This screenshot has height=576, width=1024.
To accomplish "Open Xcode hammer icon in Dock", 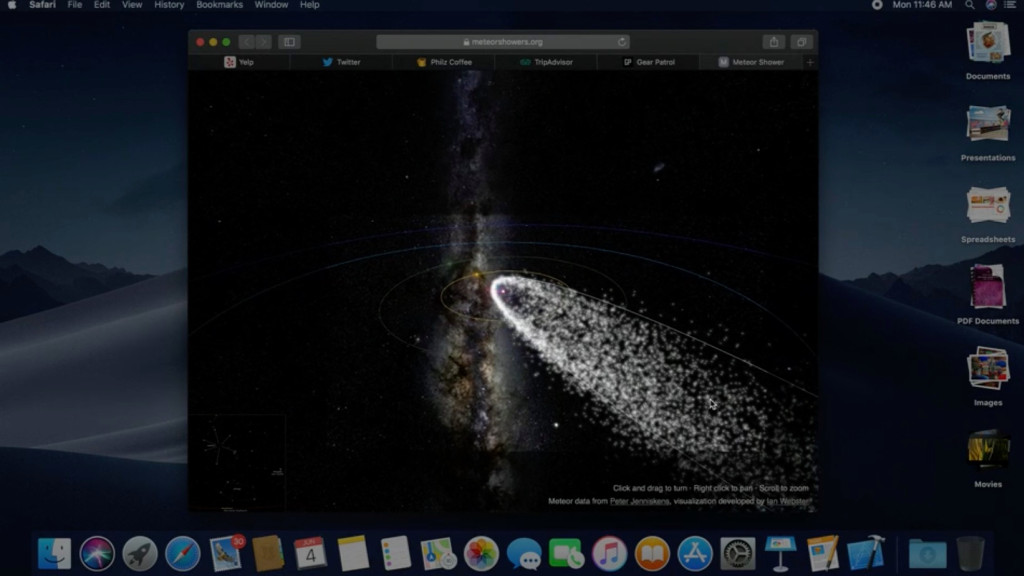I will (x=866, y=553).
